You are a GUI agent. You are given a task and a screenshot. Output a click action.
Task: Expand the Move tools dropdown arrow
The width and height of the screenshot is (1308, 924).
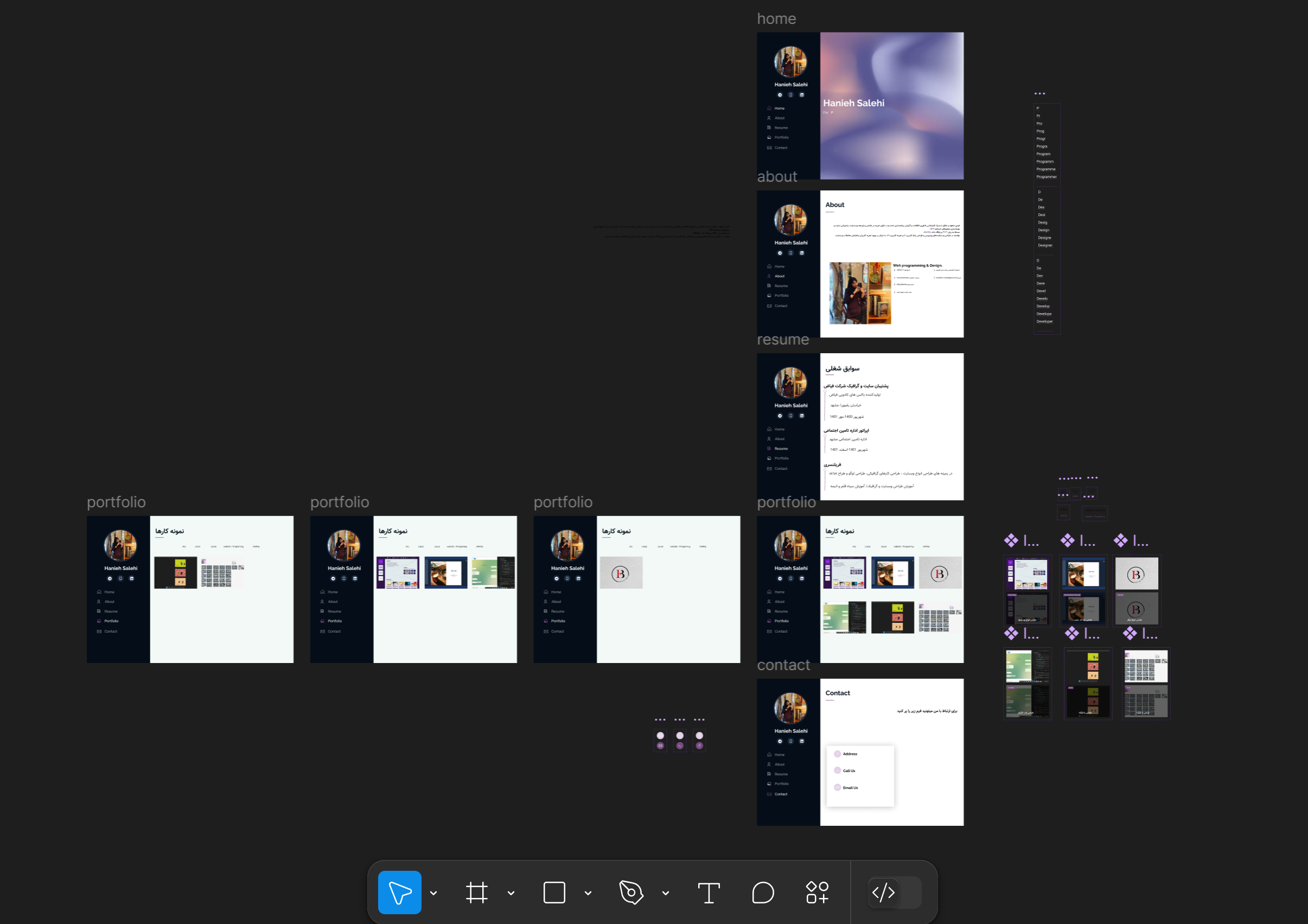(433, 893)
